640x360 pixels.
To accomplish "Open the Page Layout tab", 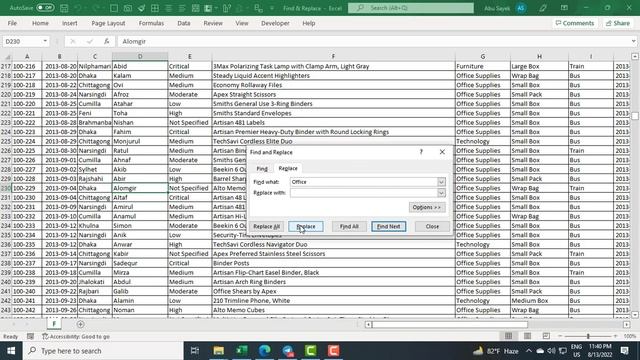I will 108,23.
